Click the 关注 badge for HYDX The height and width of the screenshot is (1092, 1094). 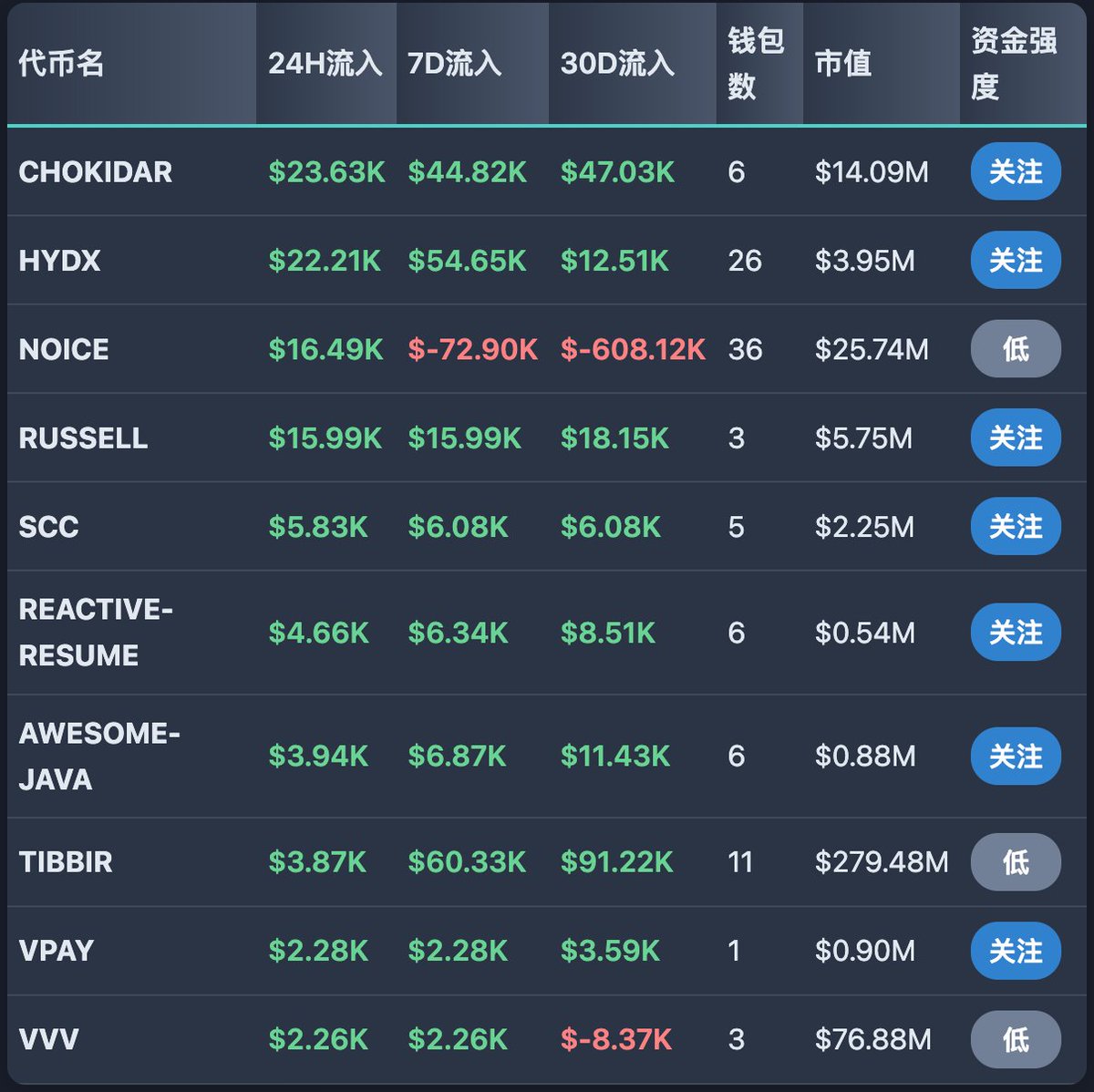click(x=1015, y=261)
